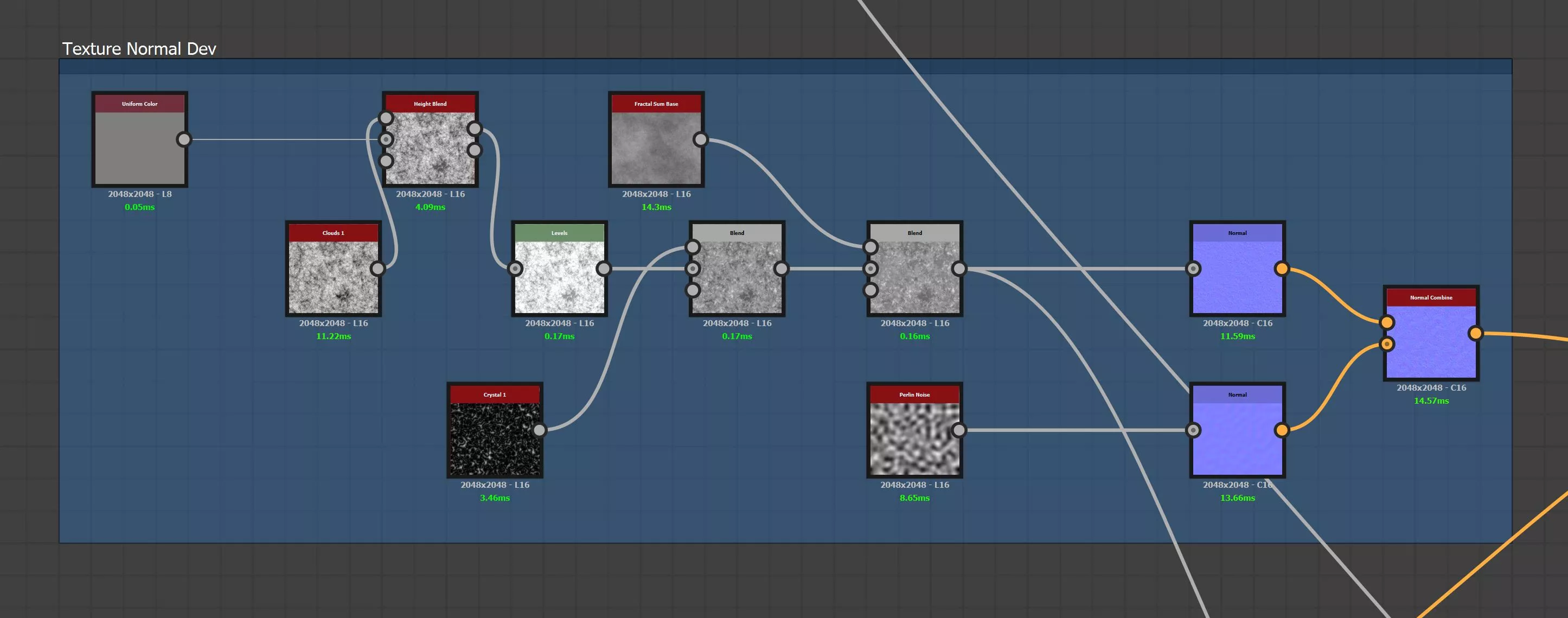Select the Crystal 1 node
Viewport: 1568px width, 618px height.
(494, 438)
